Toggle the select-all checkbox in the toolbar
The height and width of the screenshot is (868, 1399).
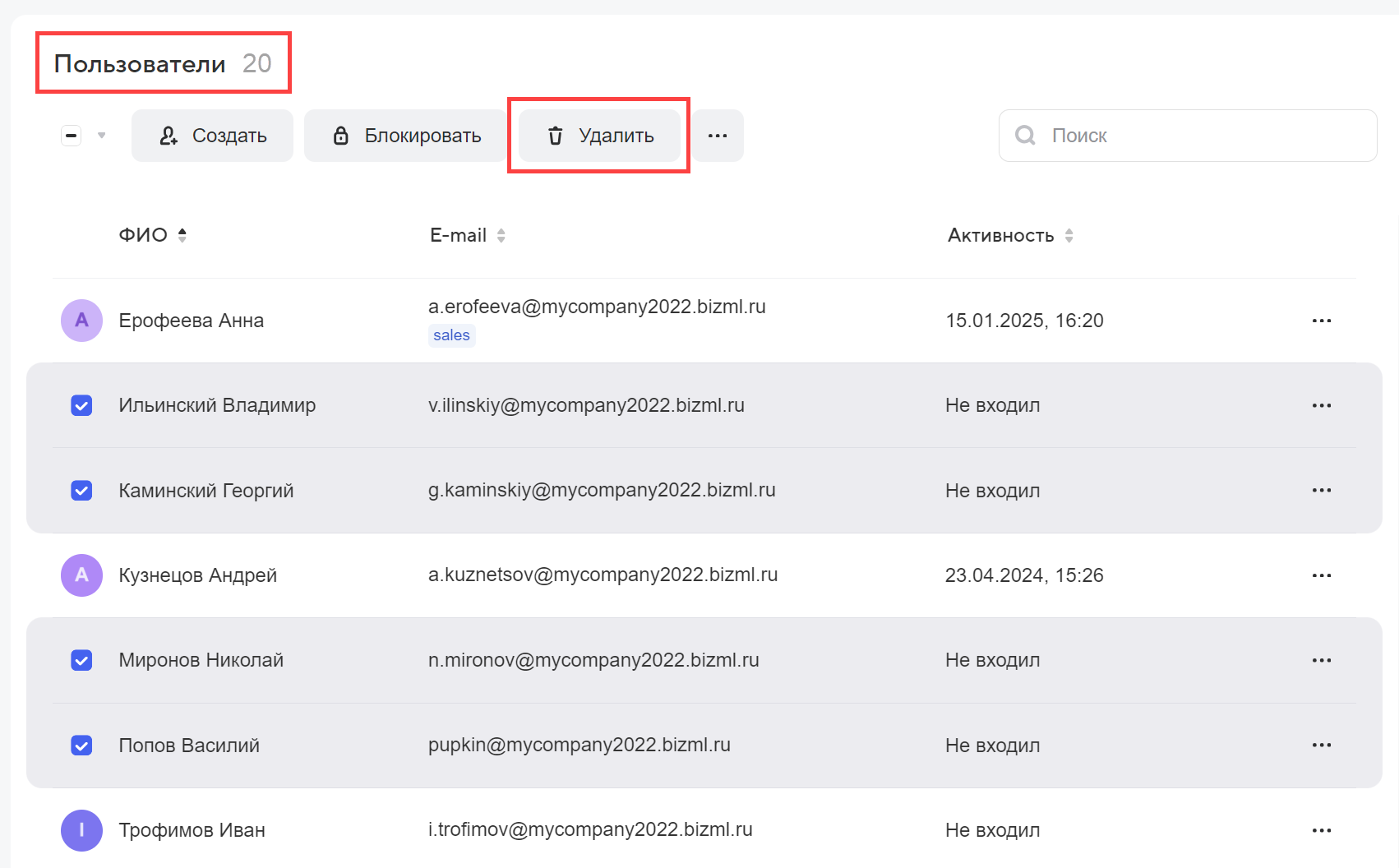coord(72,136)
